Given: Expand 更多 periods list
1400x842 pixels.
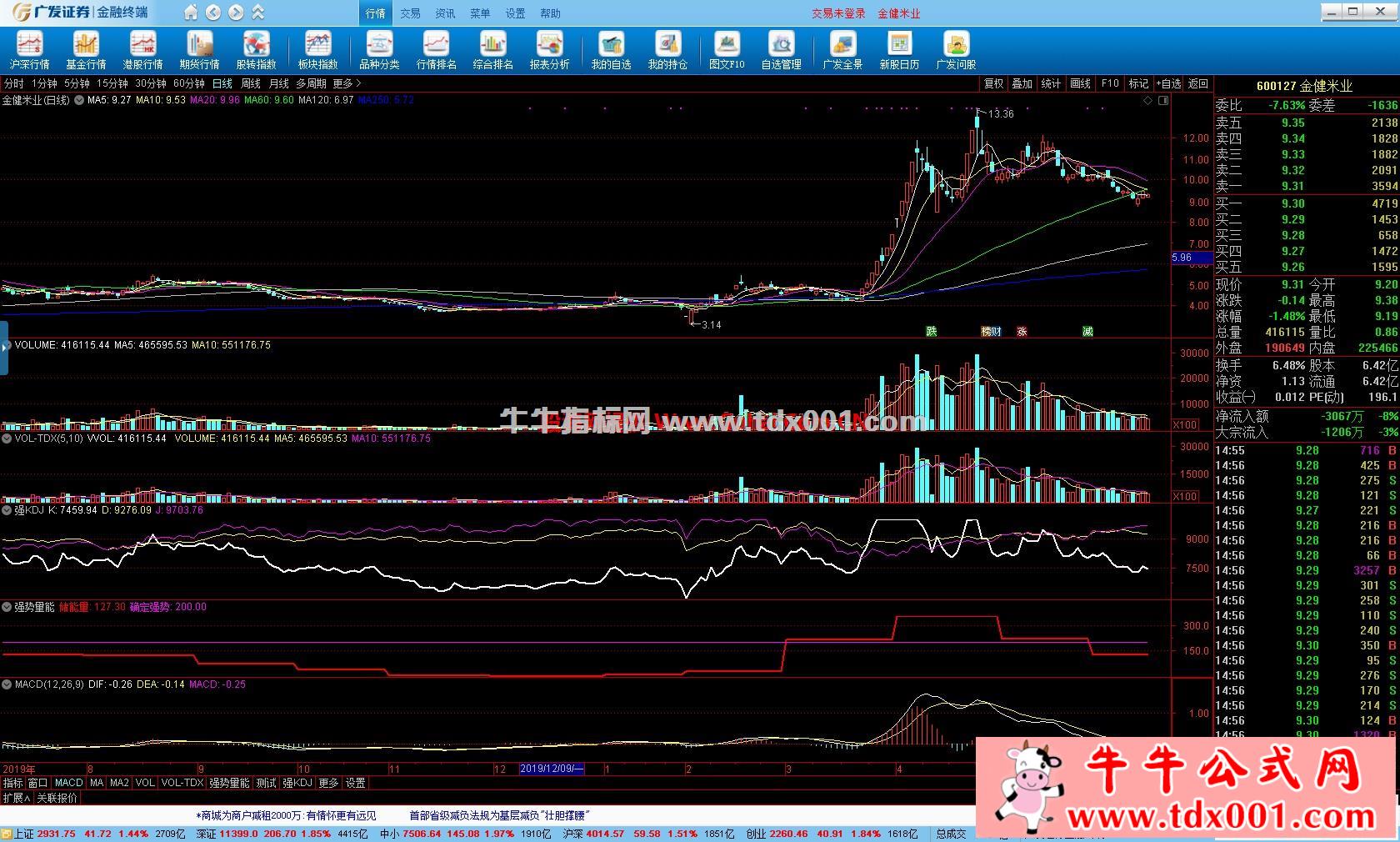Looking at the screenshot, I should (347, 83).
